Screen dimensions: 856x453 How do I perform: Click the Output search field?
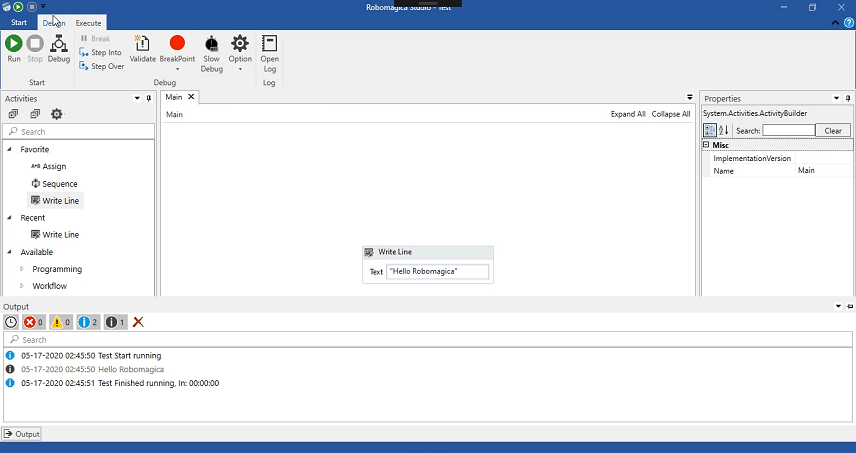tap(428, 339)
